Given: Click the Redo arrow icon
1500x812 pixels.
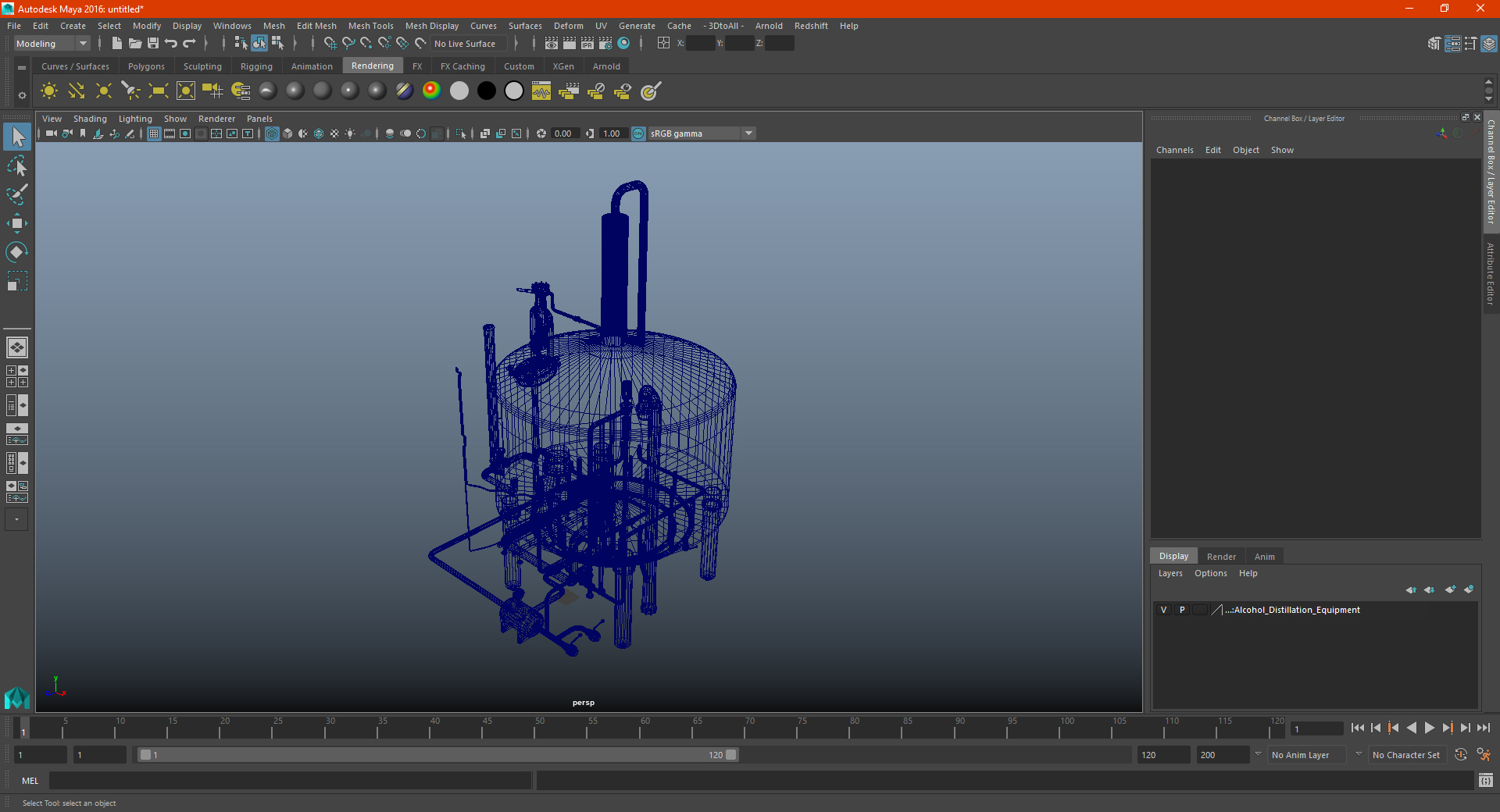Looking at the screenshot, I should click(189, 44).
